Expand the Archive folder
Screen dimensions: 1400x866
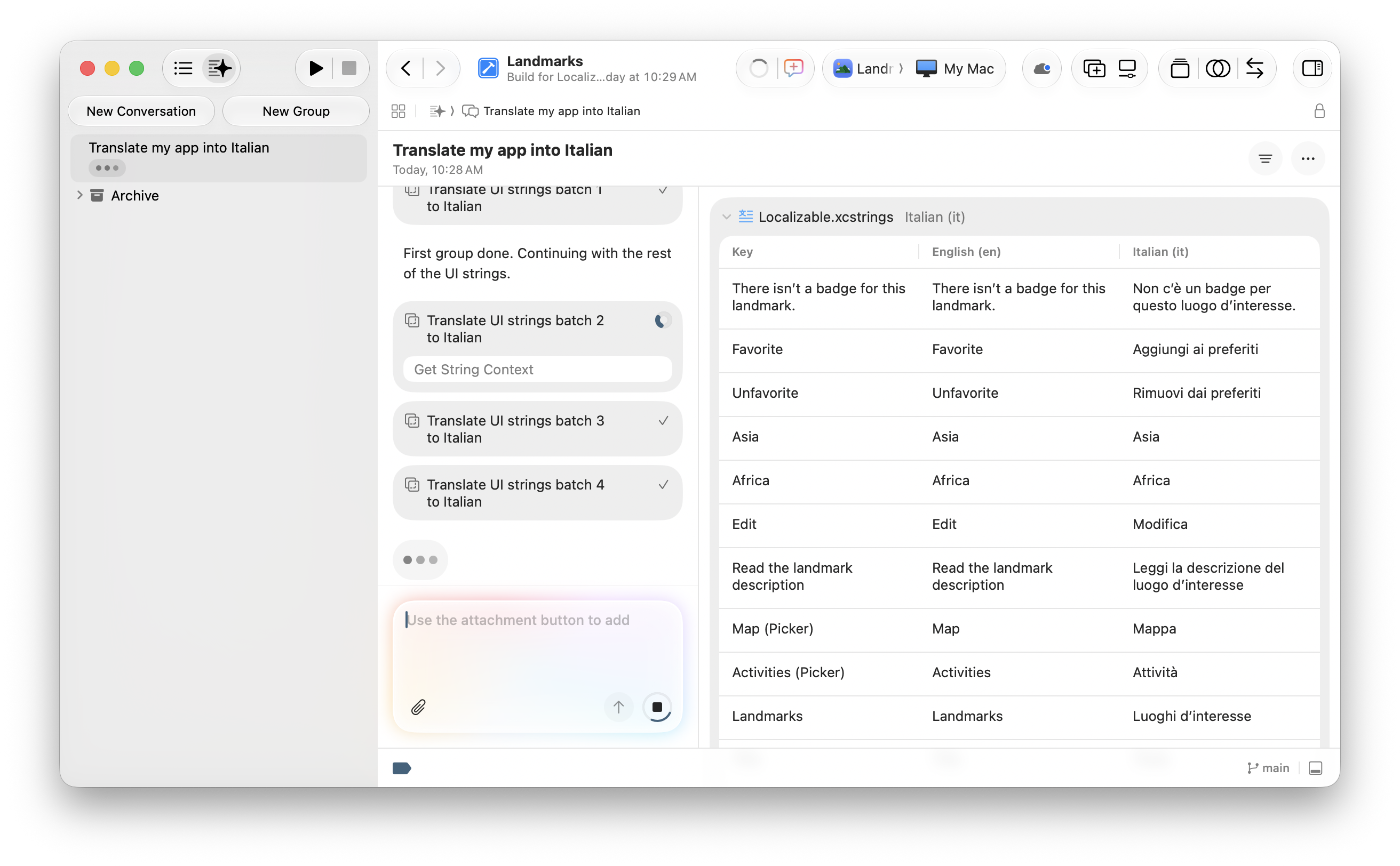(x=79, y=195)
